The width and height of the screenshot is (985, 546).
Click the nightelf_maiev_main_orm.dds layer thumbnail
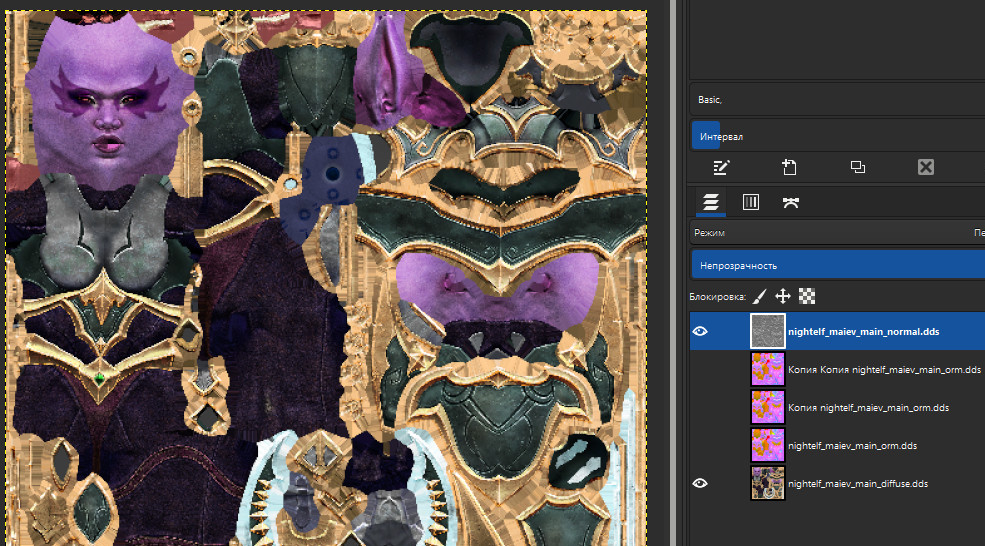(767, 445)
